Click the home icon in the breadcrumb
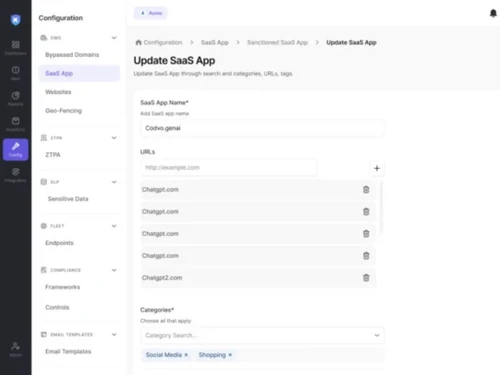Screen dimensions: 500x375 tap(138, 42)
